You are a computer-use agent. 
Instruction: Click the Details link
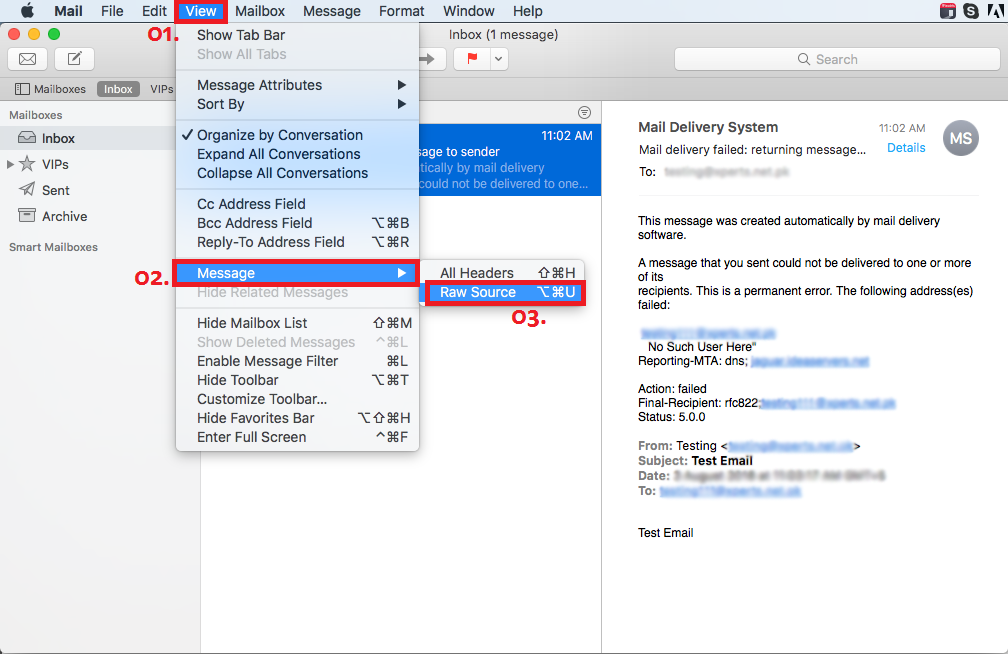coord(906,148)
